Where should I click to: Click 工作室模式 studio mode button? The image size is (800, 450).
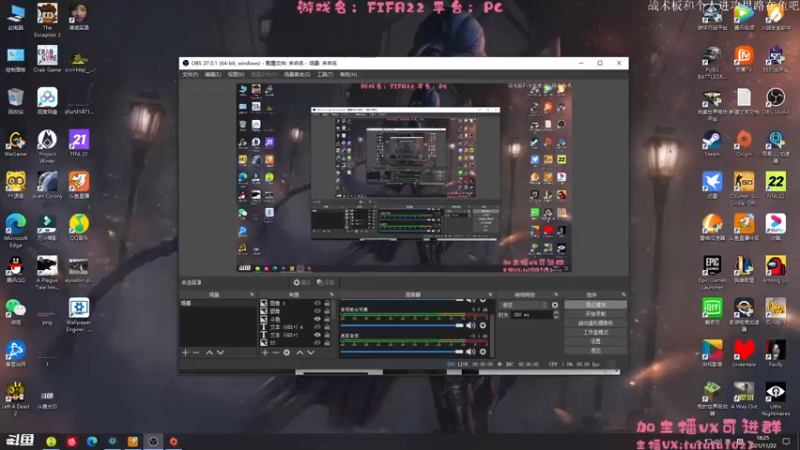[x=595, y=332]
